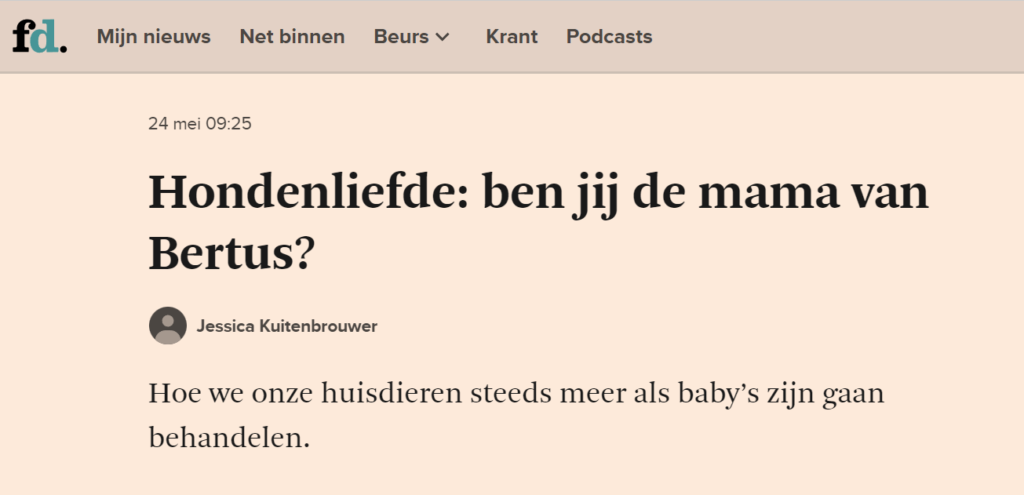Click the 09:25 publication time

point(229,123)
